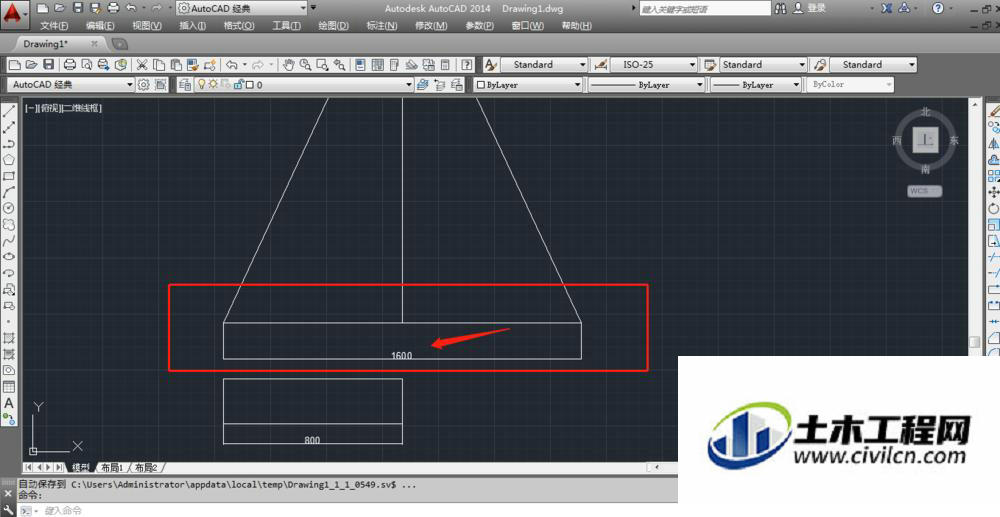Activate Zoom Realtime magnifier
This screenshot has height=517, width=1000.
305,64
